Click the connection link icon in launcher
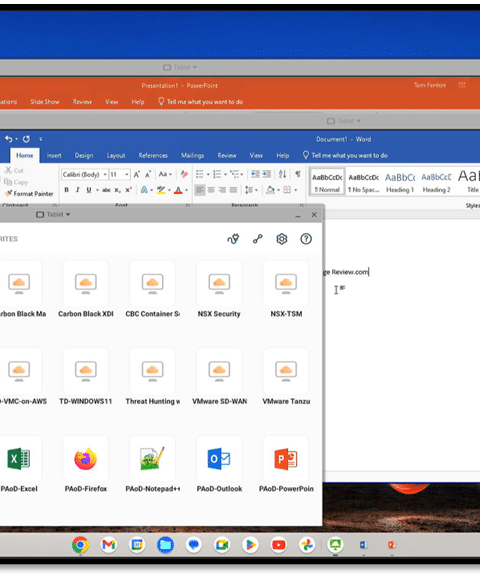Image resolution: width=480 pixels, height=577 pixels. point(258,239)
